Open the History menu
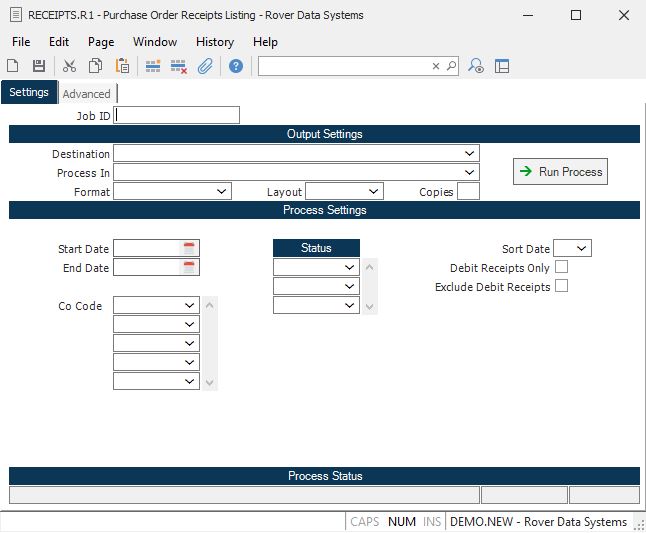 (x=215, y=42)
